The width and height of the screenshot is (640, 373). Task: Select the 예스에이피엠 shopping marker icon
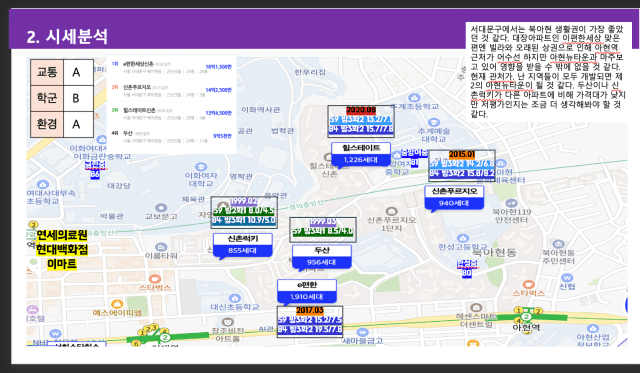[117, 304]
